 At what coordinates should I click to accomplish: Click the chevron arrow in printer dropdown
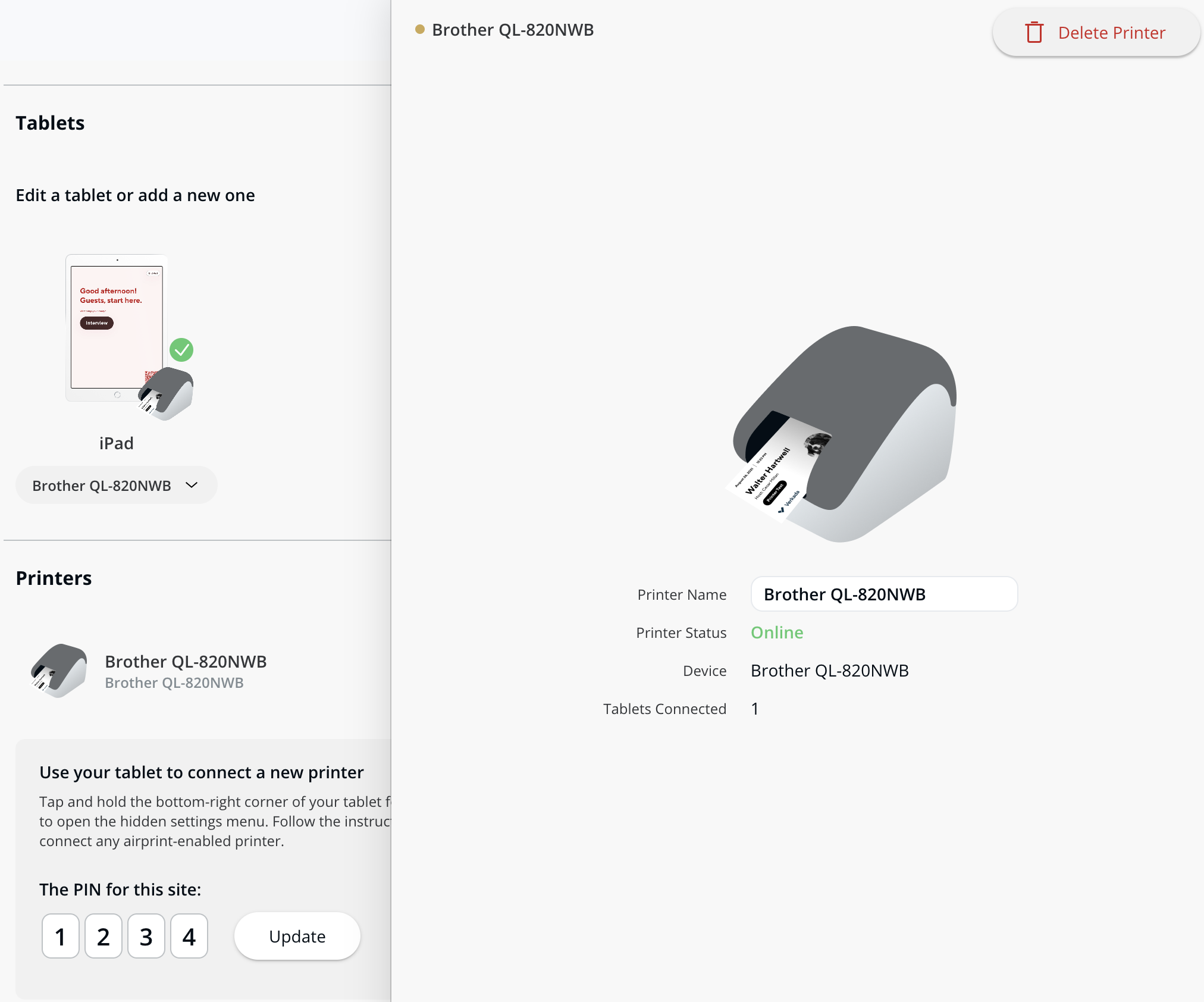click(192, 485)
